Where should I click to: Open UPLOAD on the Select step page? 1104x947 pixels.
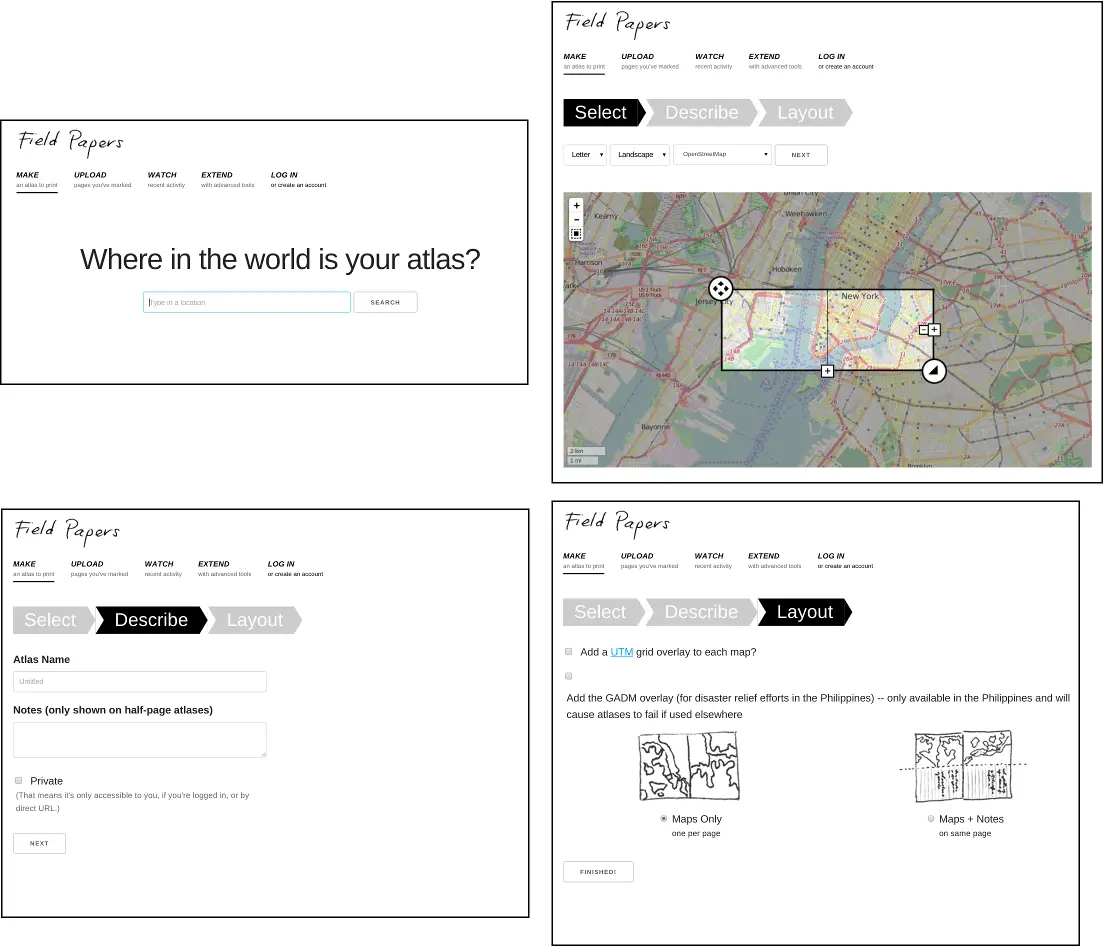650,61
